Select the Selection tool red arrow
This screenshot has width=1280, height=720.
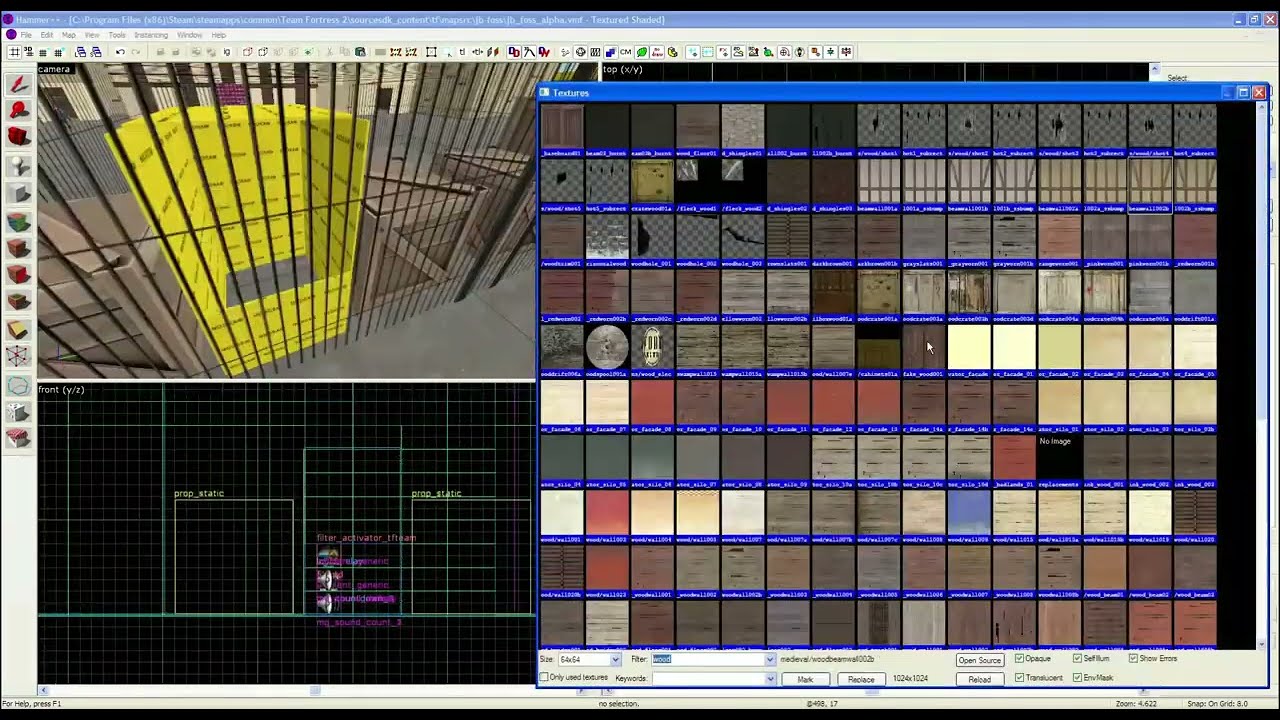click(x=17, y=85)
